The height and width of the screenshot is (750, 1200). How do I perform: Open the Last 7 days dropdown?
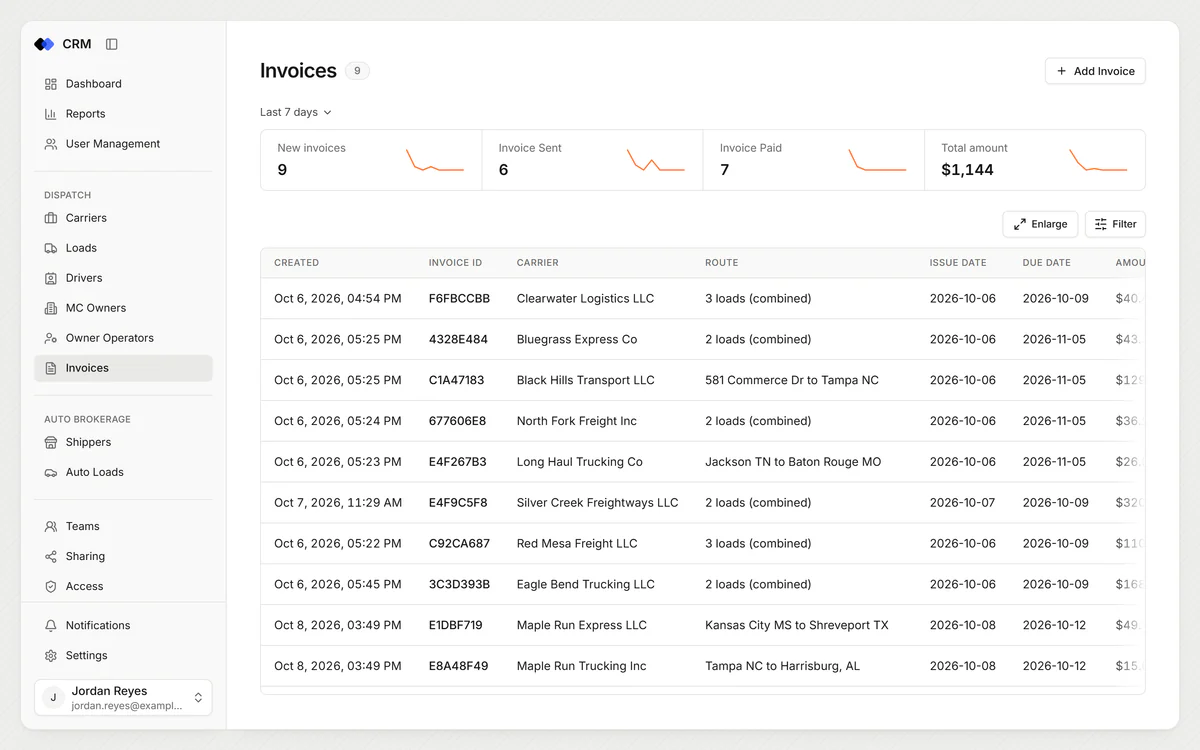click(296, 112)
